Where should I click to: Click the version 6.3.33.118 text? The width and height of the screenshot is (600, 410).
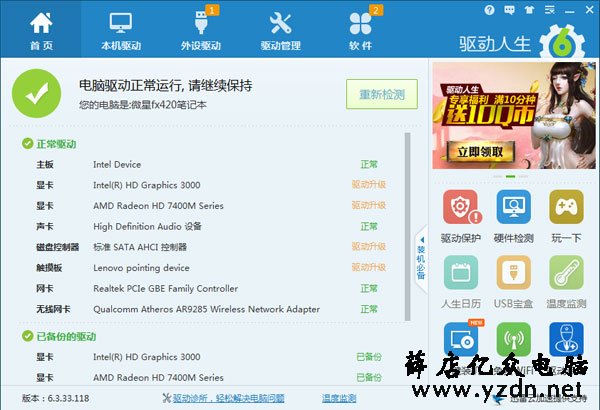coord(55,398)
